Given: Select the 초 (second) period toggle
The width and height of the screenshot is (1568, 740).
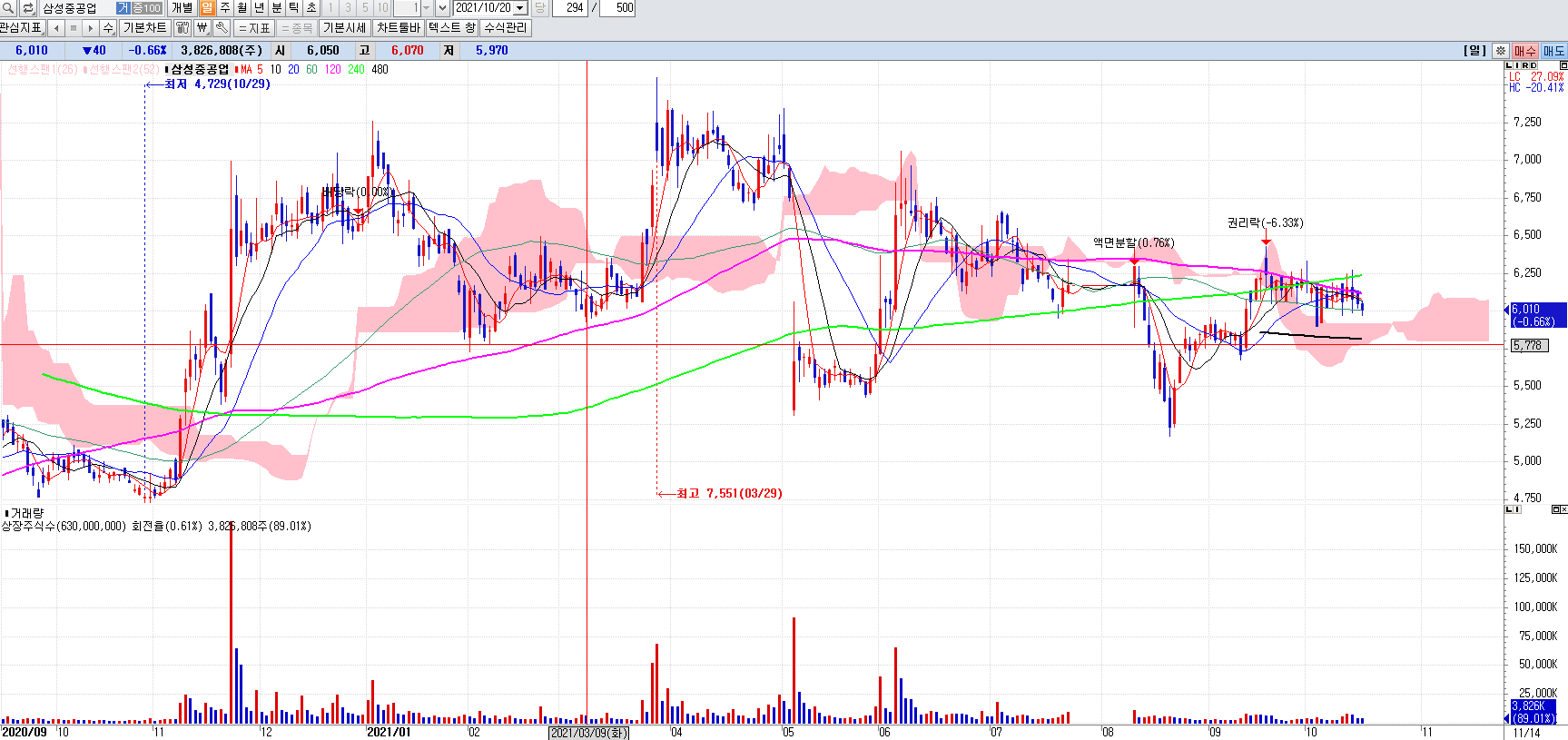Looking at the screenshot, I should pos(311,8).
